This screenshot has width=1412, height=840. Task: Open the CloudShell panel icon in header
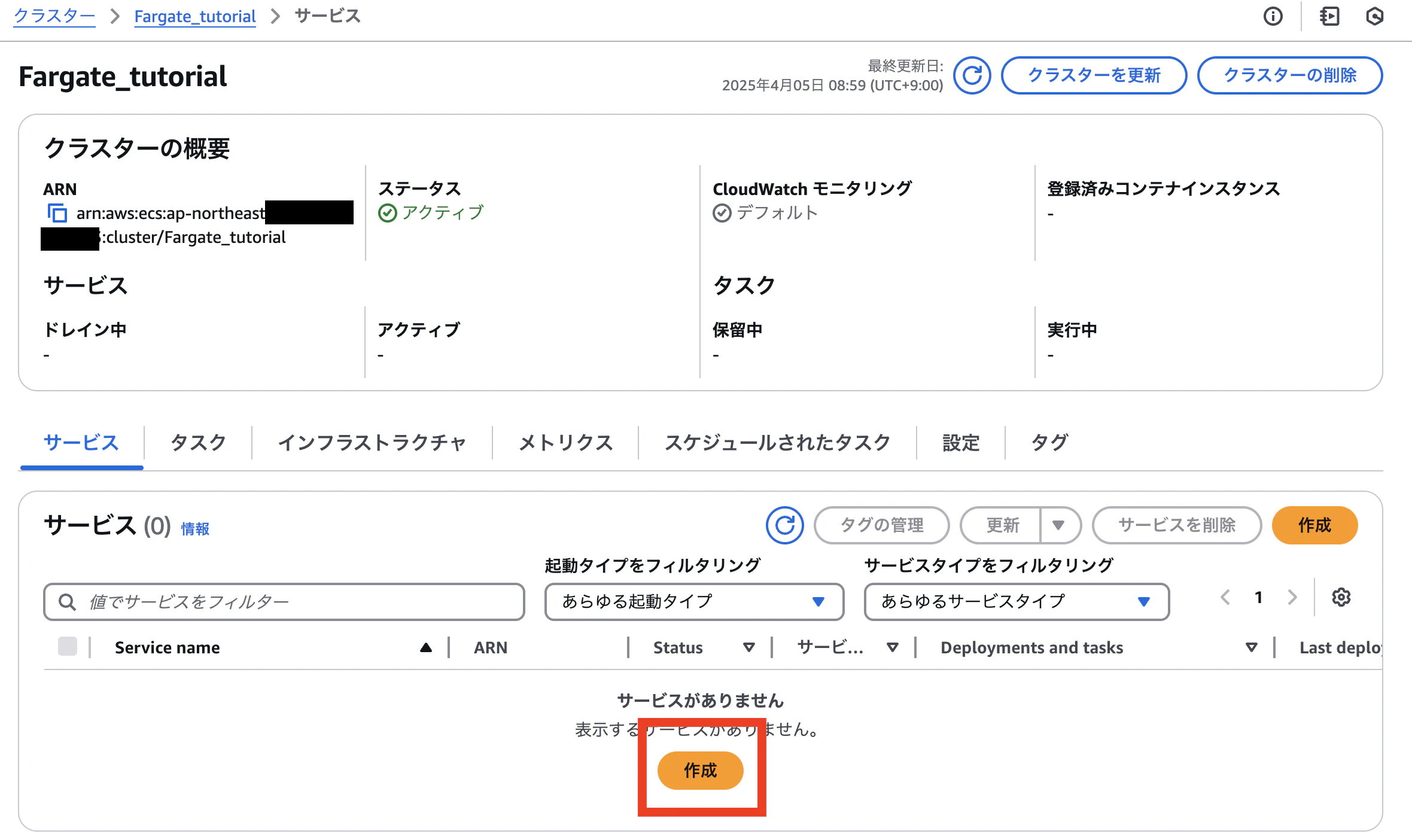[x=1329, y=16]
